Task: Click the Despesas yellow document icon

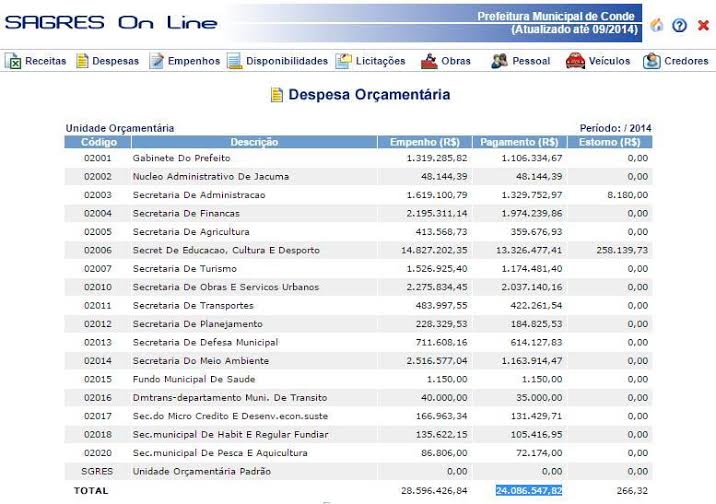Action: [x=82, y=61]
